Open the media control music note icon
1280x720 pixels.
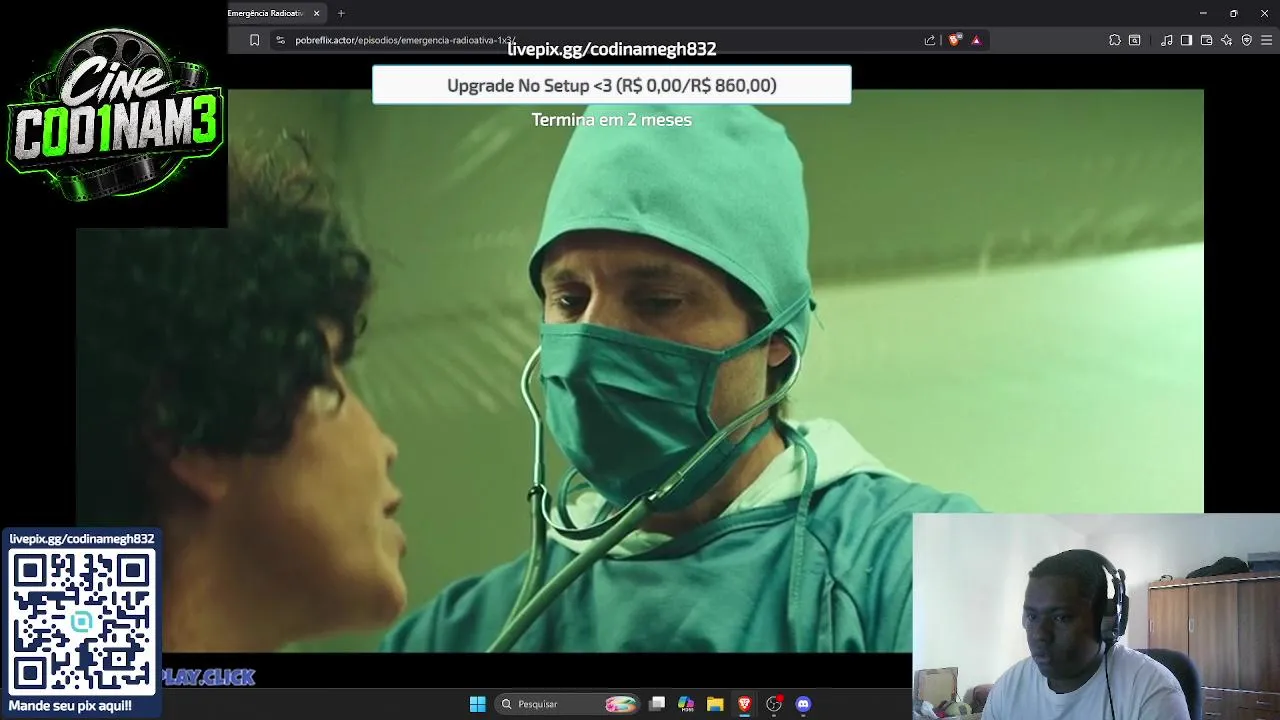1167,40
